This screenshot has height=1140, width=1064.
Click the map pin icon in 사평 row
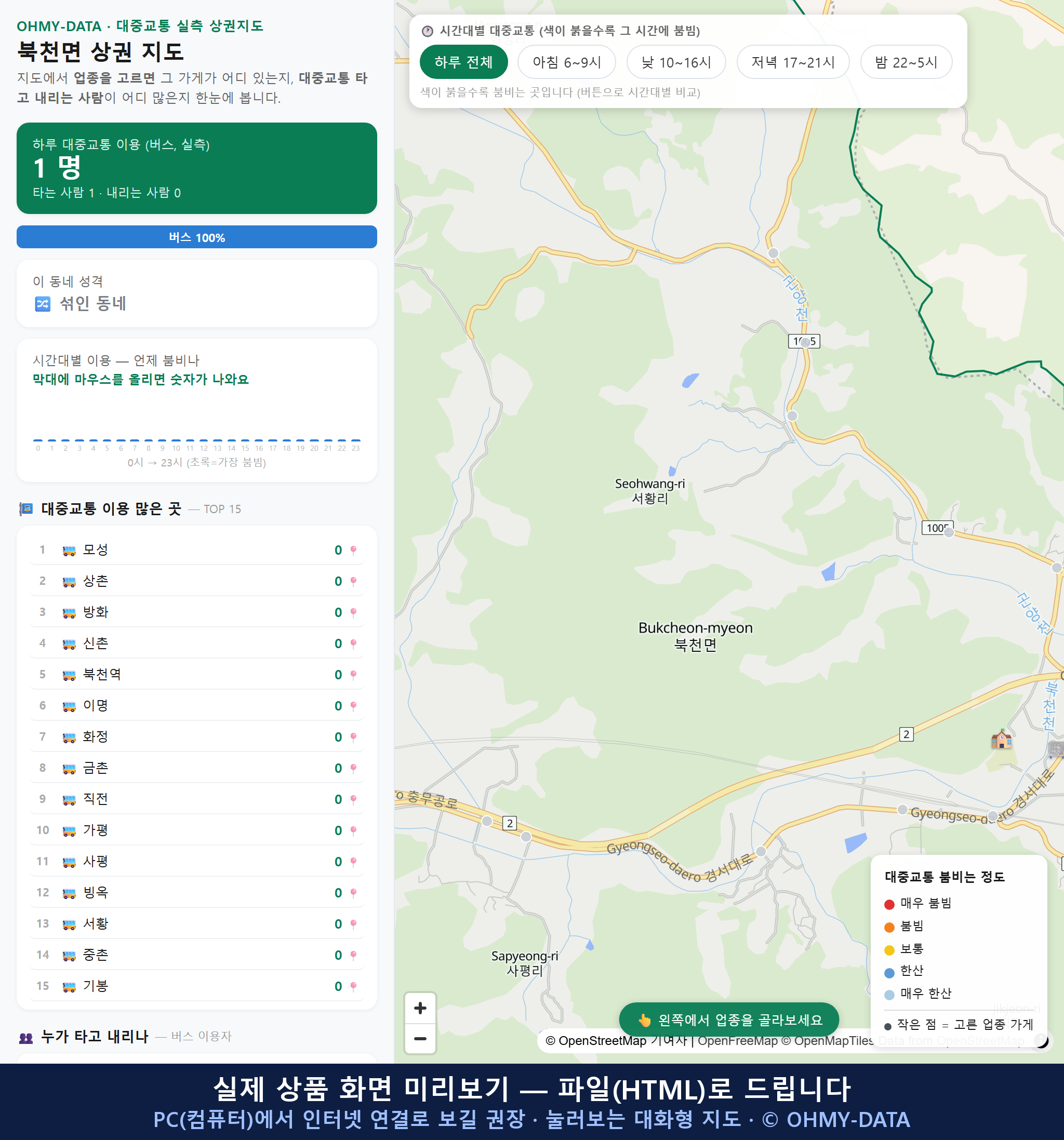(x=353, y=862)
